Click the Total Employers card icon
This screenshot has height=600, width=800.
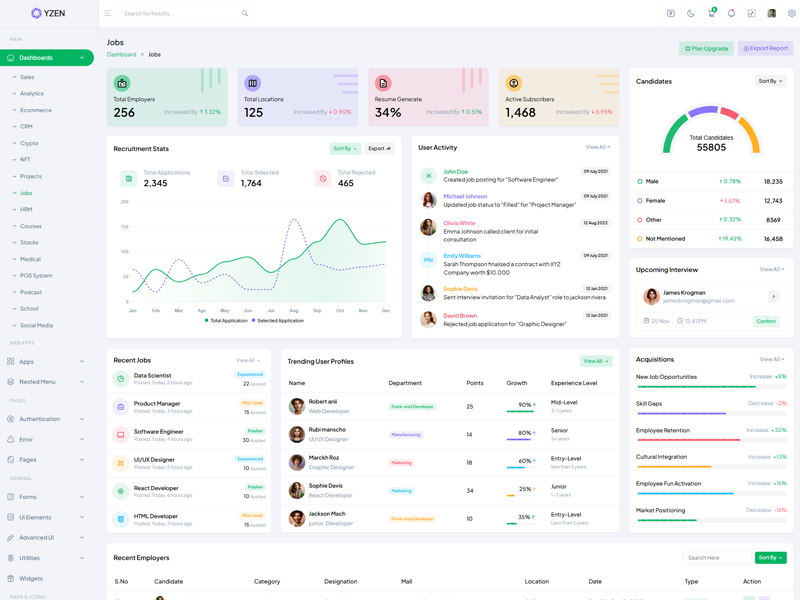[x=122, y=83]
